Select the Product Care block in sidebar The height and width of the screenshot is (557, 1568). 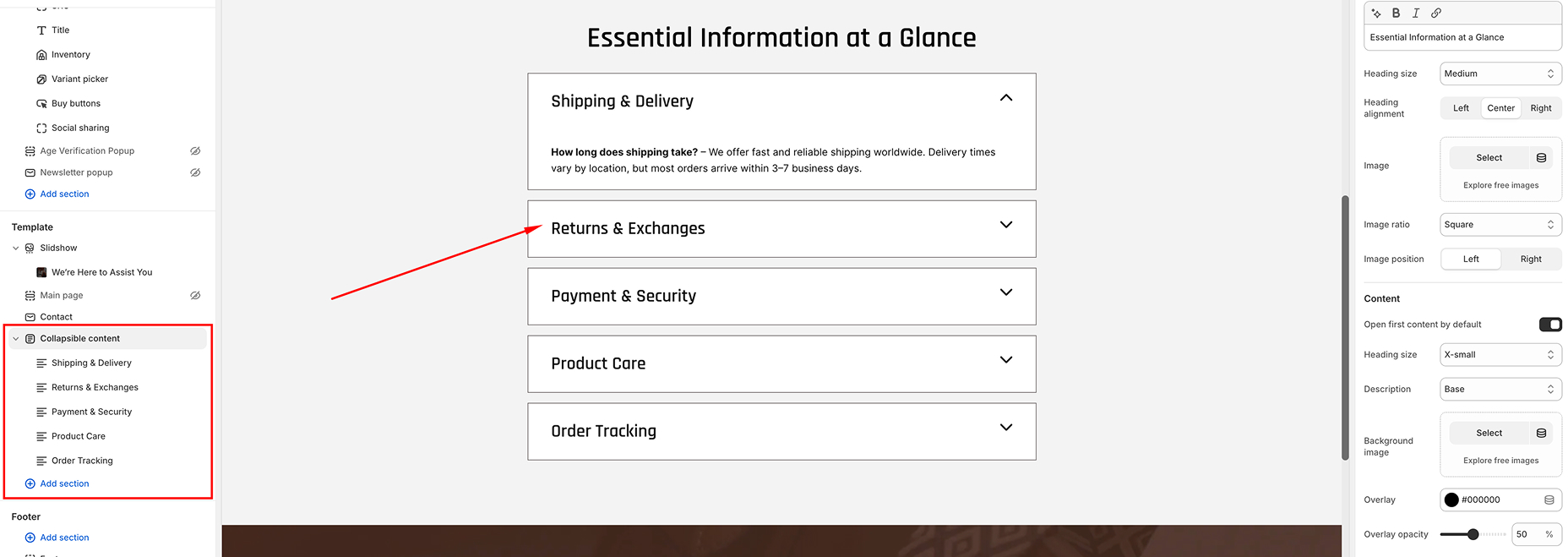tap(79, 436)
